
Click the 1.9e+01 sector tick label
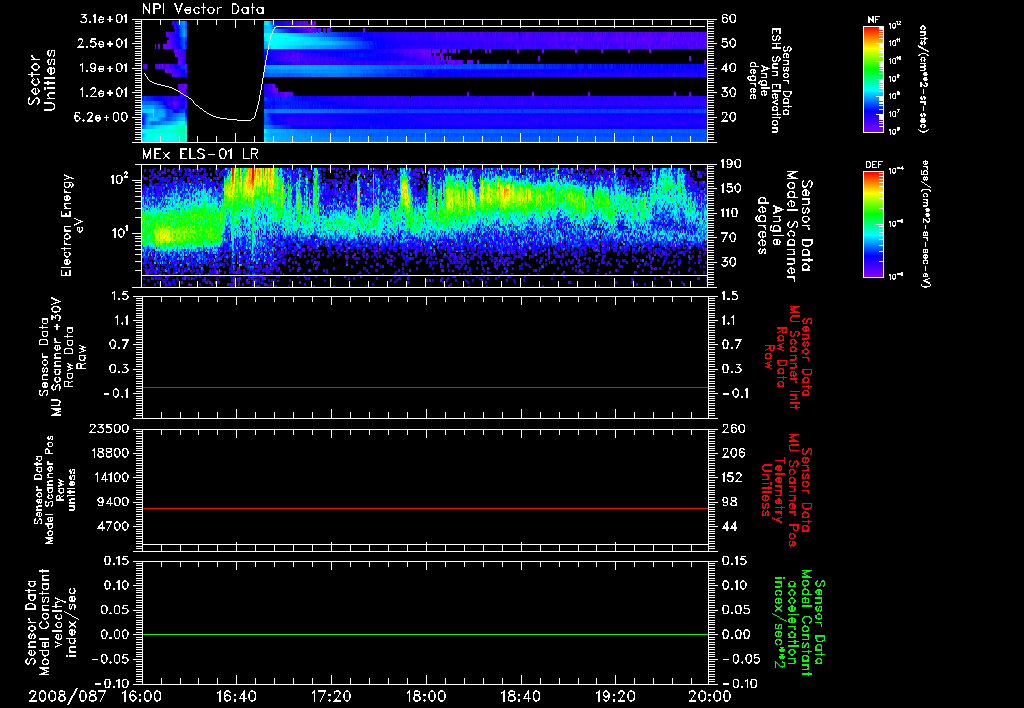(x=104, y=68)
